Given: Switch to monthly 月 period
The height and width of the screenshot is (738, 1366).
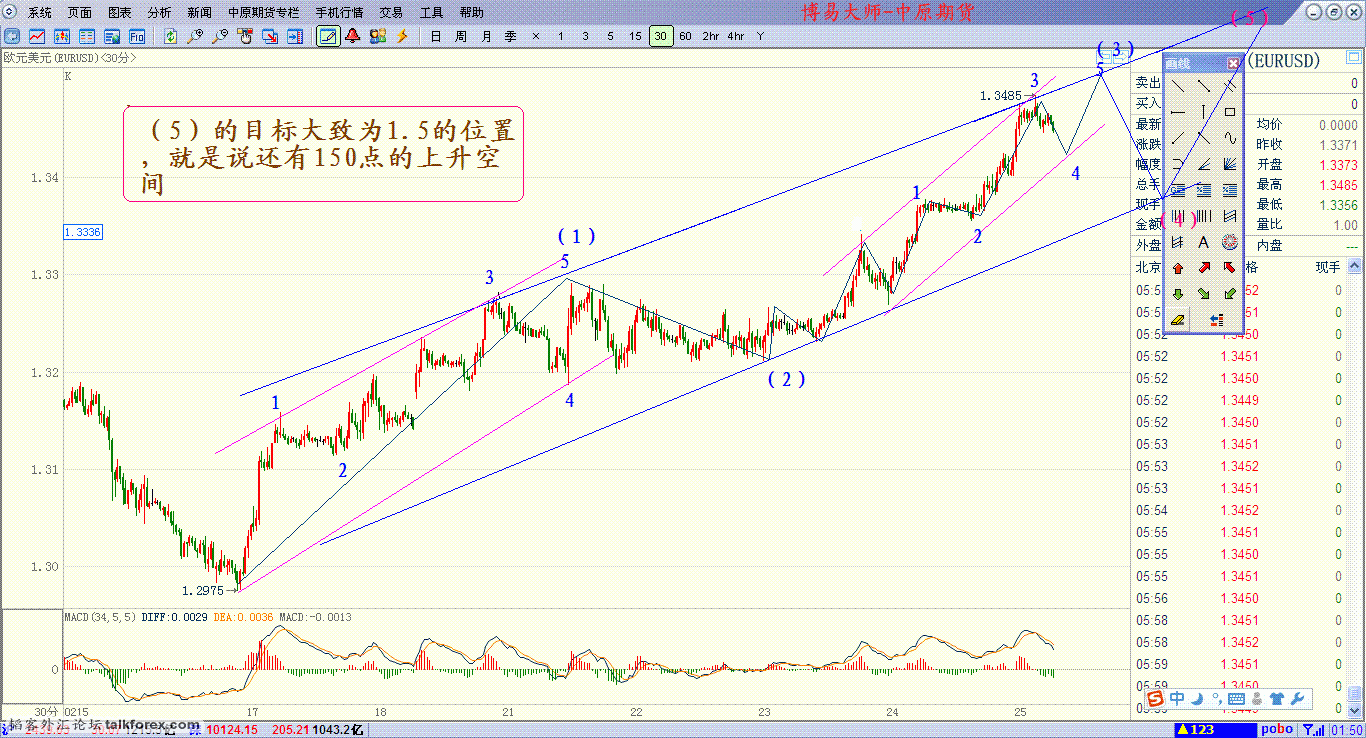Looking at the screenshot, I should 486,36.
